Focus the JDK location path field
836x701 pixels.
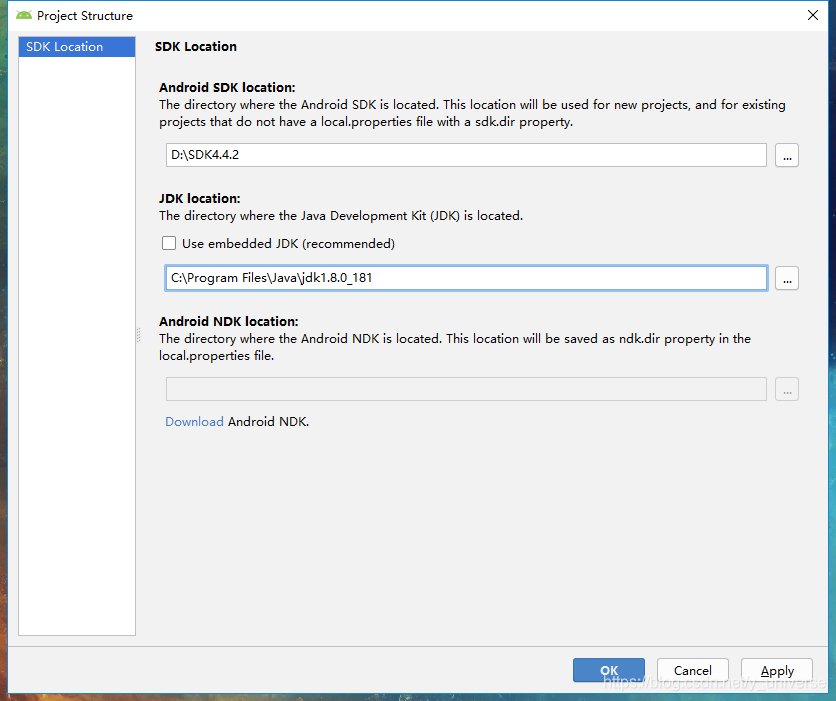[465, 278]
